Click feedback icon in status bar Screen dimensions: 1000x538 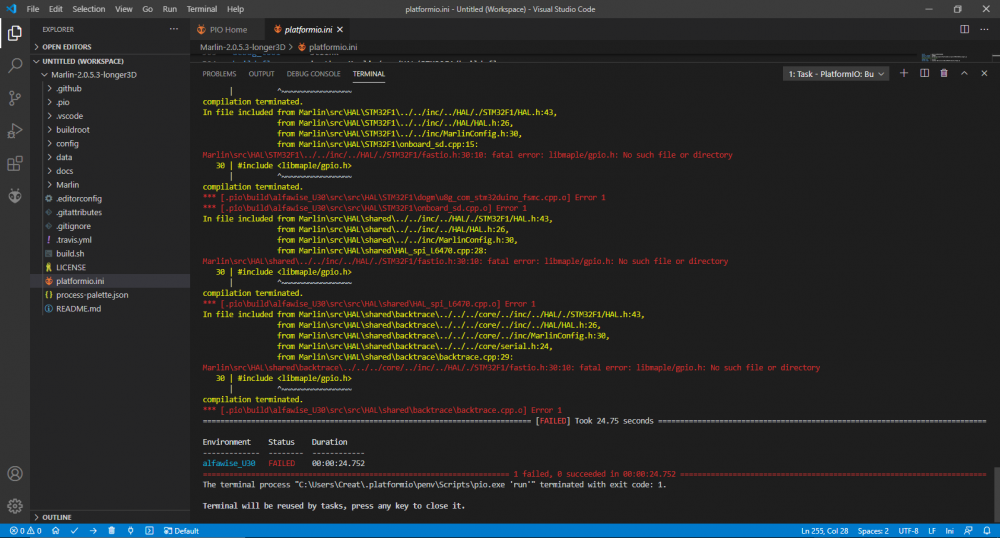pyautogui.click(x=968, y=531)
